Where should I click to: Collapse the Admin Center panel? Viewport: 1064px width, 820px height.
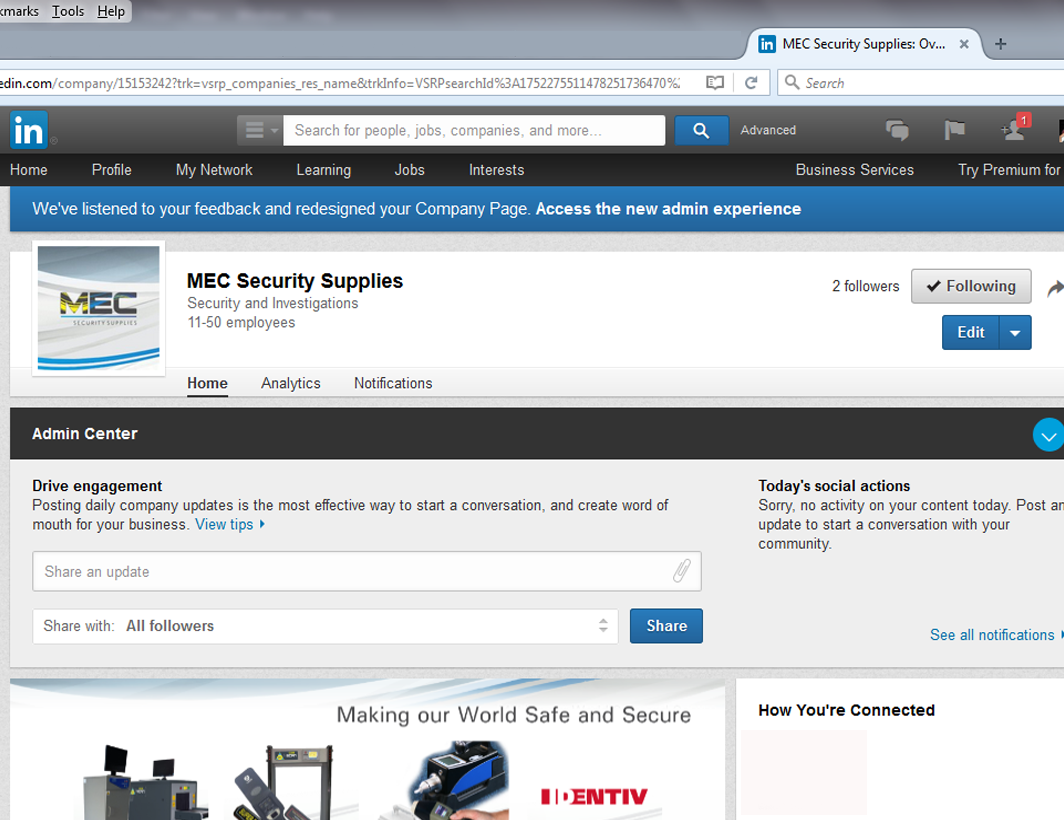1048,435
